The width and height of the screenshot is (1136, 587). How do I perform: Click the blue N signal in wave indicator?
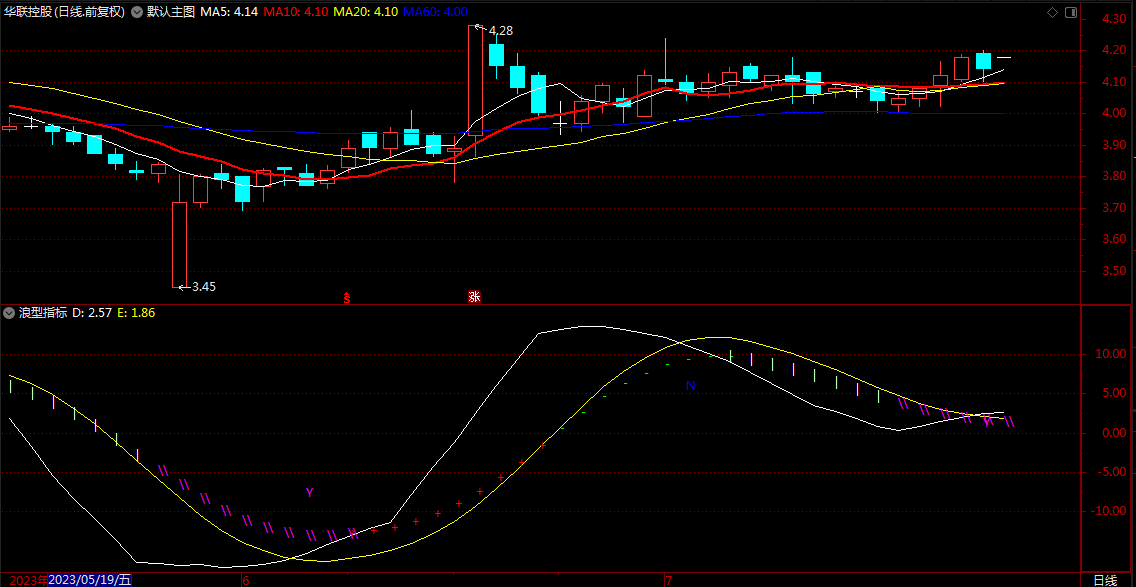[x=690, y=386]
